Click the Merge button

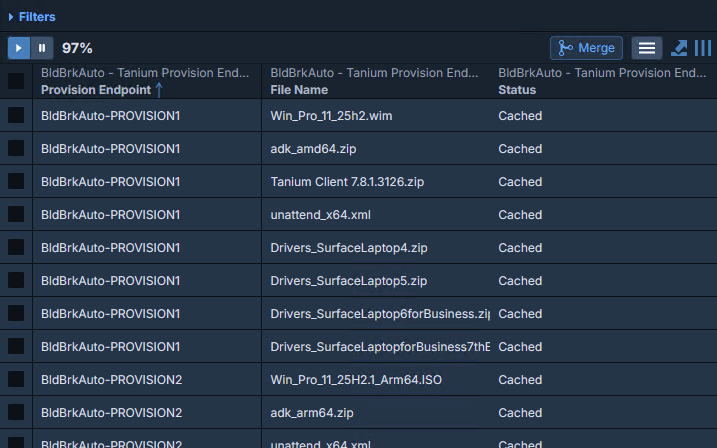point(586,48)
